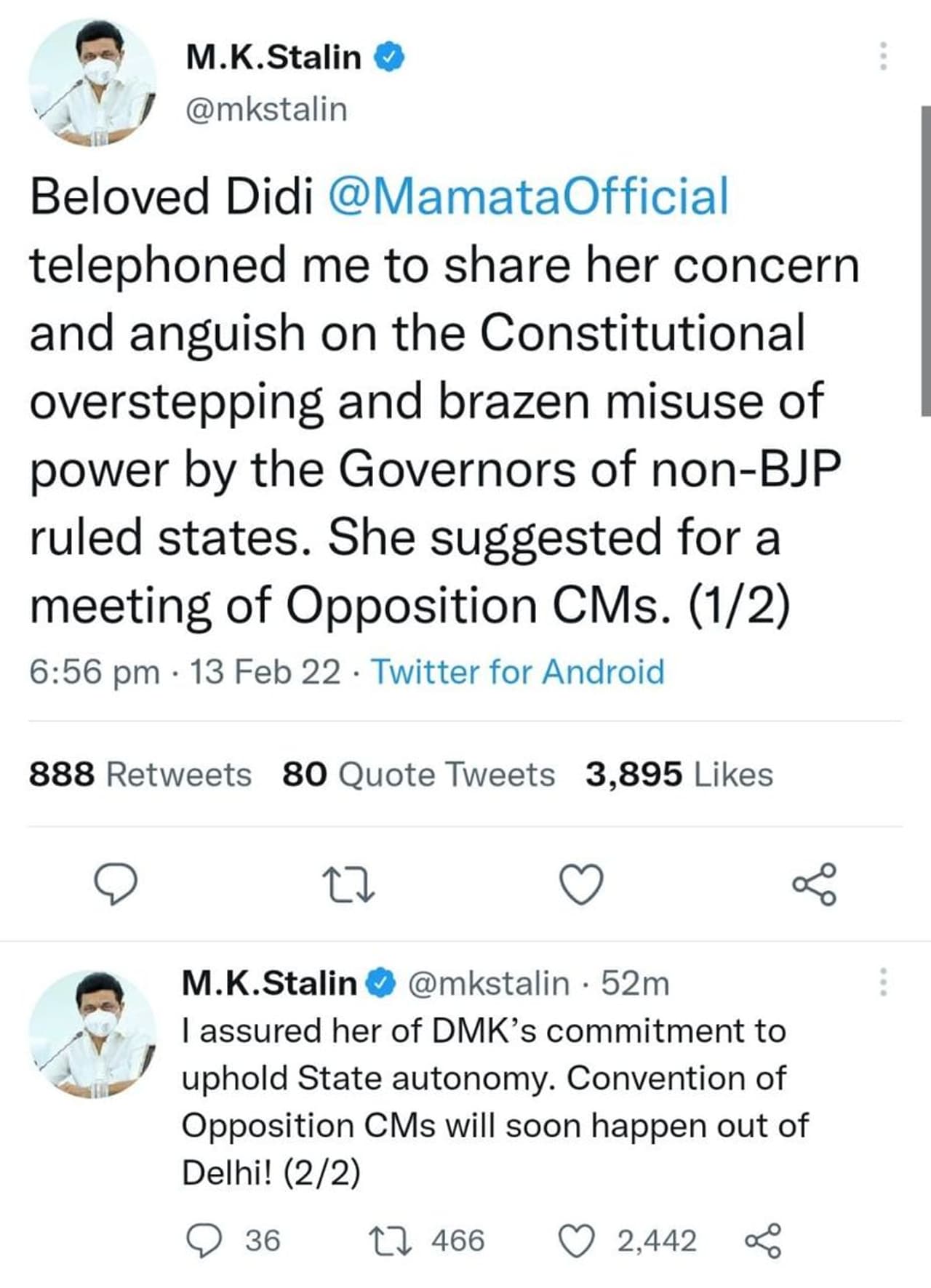This screenshot has width=931, height=1288.
Task: Open more options for follow-up tweet
Action: pyautogui.click(x=883, y=983)
